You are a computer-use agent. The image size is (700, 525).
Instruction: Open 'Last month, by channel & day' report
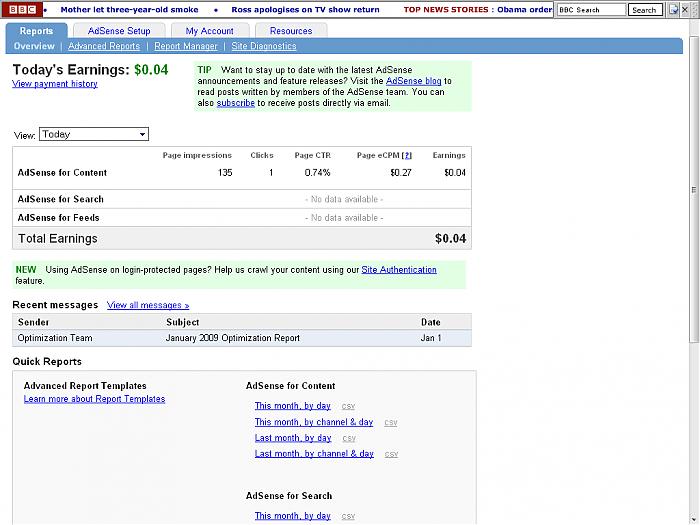tap(314, 454)
